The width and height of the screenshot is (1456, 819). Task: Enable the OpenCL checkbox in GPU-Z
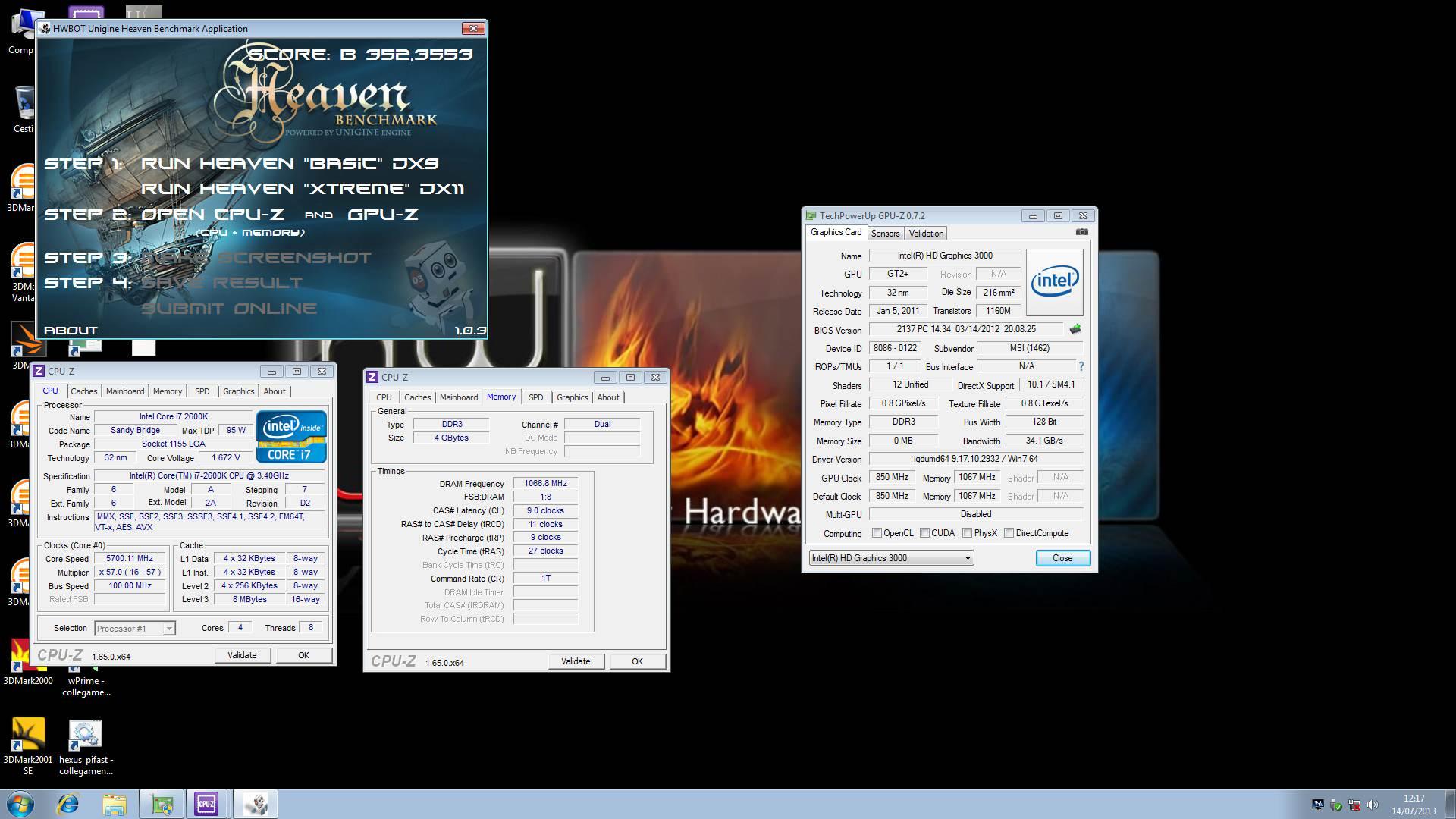pyautogui.click(x=877, y=533)
